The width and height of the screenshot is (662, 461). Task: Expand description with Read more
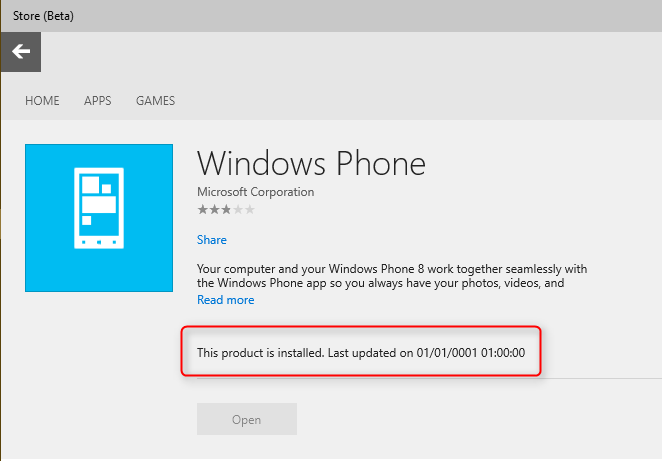click(225, 300)
